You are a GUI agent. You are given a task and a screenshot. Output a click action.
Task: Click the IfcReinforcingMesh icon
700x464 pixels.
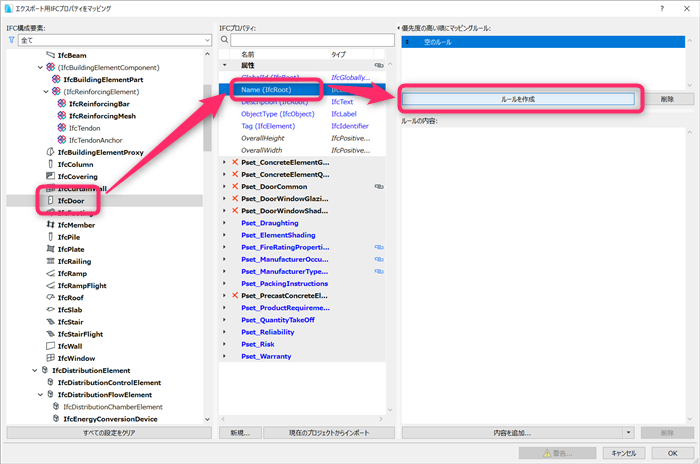62,115
